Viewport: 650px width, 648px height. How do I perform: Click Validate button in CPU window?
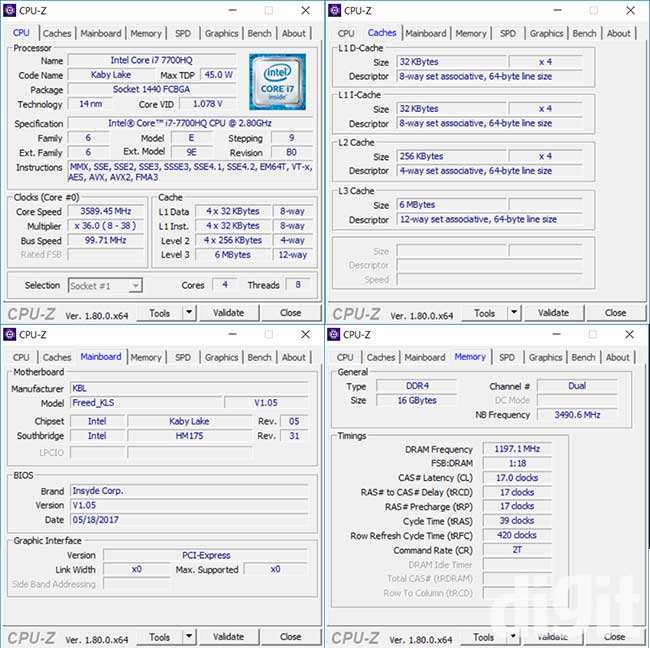[x=228, y=313]
